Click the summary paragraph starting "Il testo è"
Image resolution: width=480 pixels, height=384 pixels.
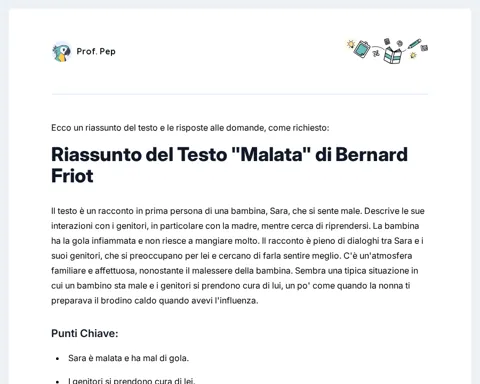[x=238, y=256]
